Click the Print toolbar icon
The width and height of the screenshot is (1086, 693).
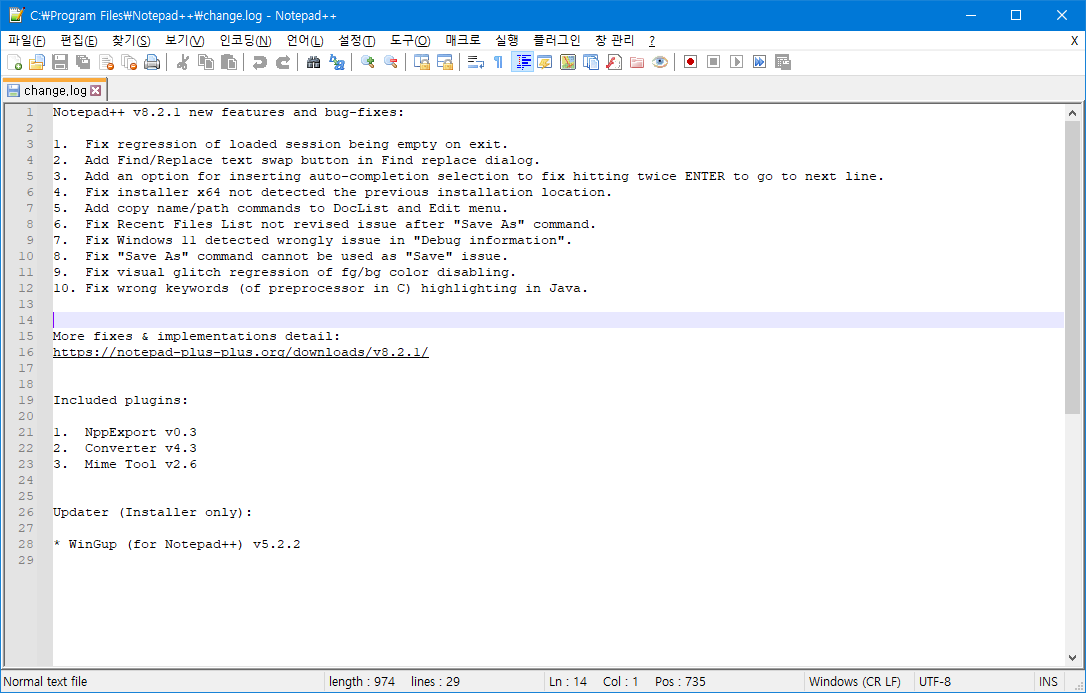[x=152, y=62]
